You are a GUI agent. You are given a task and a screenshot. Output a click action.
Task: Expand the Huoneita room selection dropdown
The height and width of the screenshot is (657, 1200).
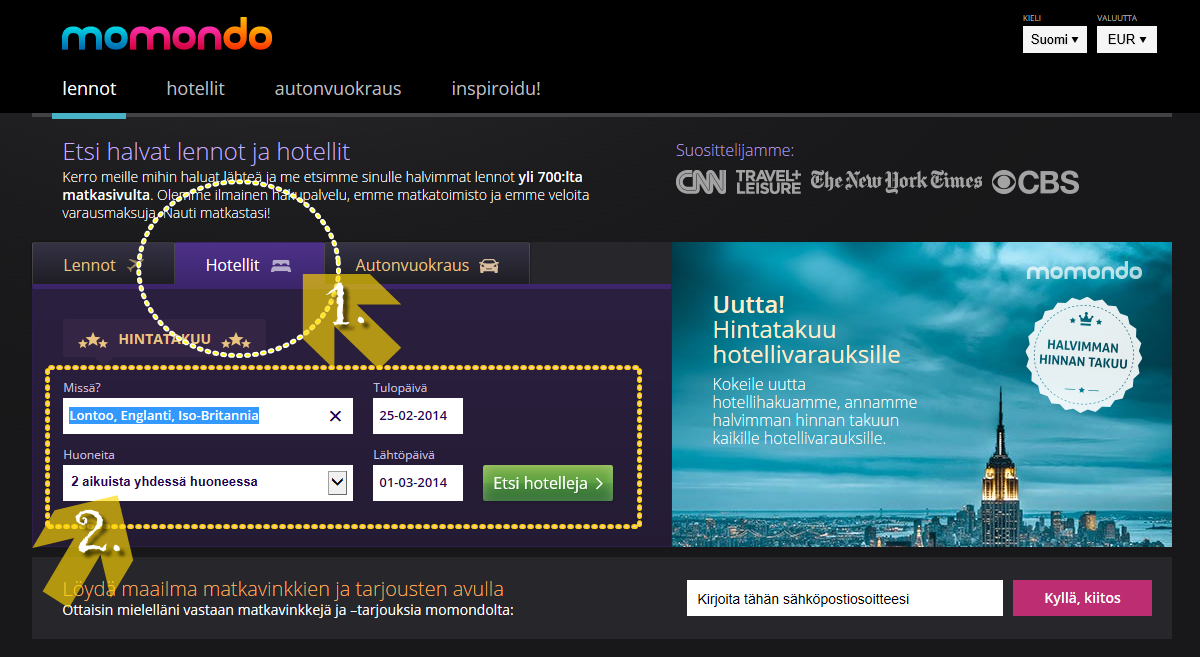pos(337,483)
